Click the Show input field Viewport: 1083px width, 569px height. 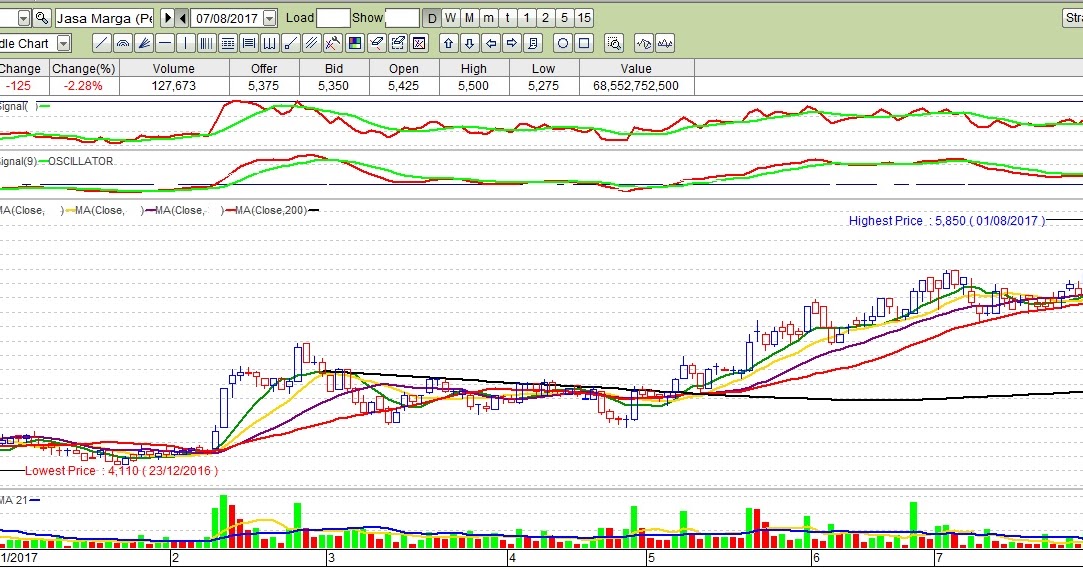pos(402,18)
